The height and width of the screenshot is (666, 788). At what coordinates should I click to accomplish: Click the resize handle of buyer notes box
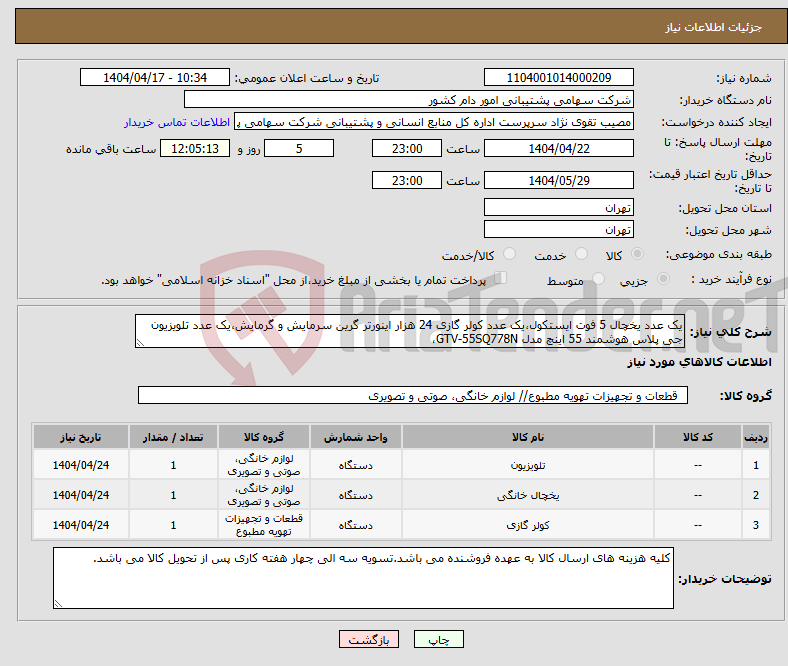(x=58, y=604)
